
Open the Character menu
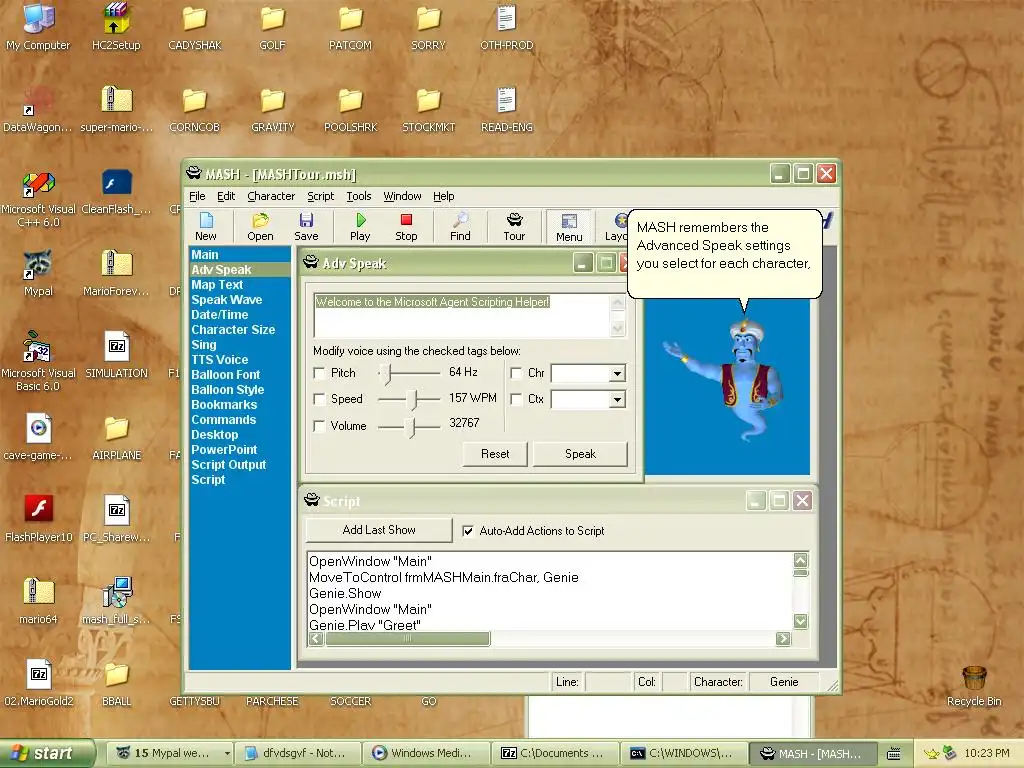tap(271, 196)
